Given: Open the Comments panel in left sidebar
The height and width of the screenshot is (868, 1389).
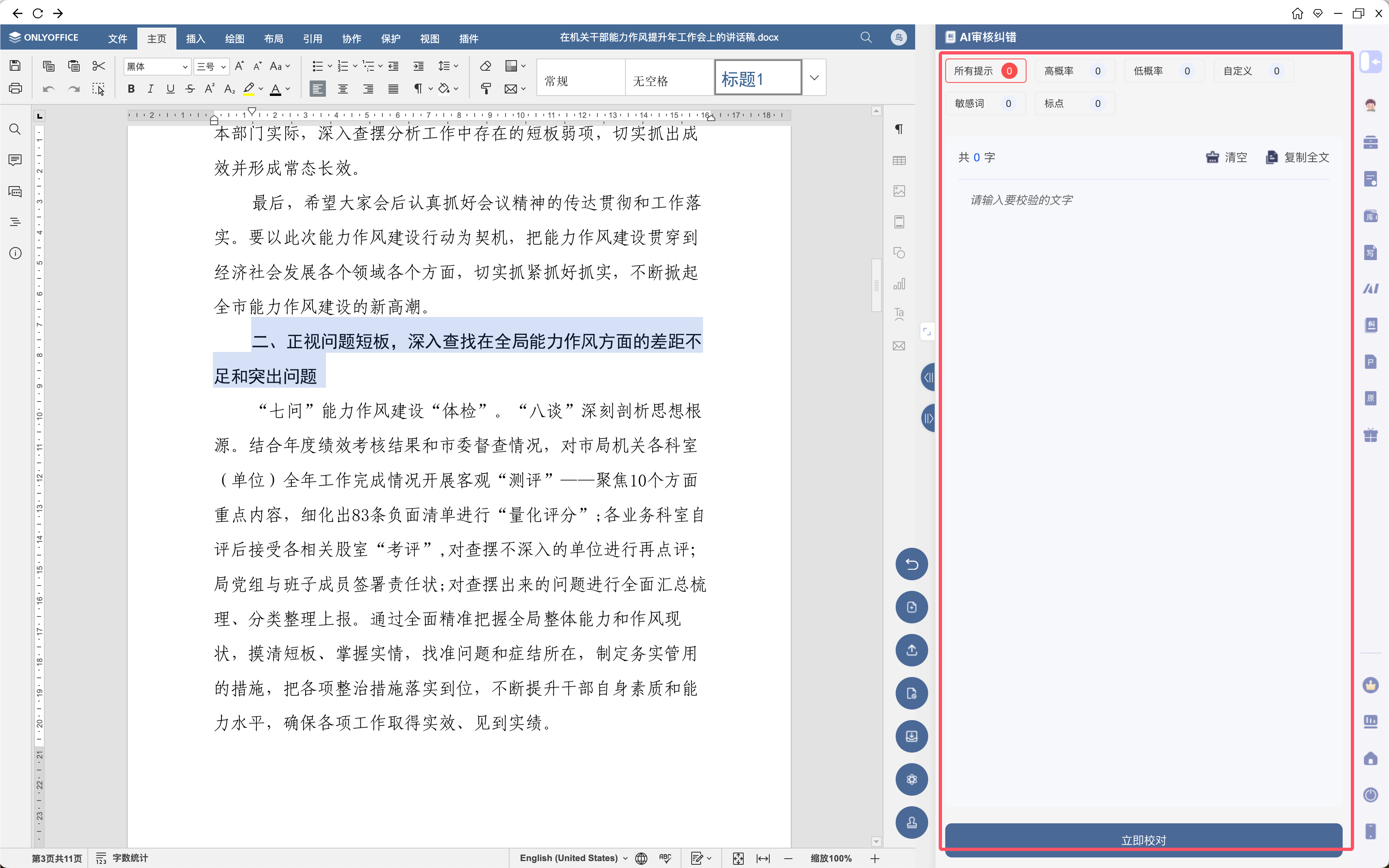Looking at the screenshot, I should tap(15, 160).
